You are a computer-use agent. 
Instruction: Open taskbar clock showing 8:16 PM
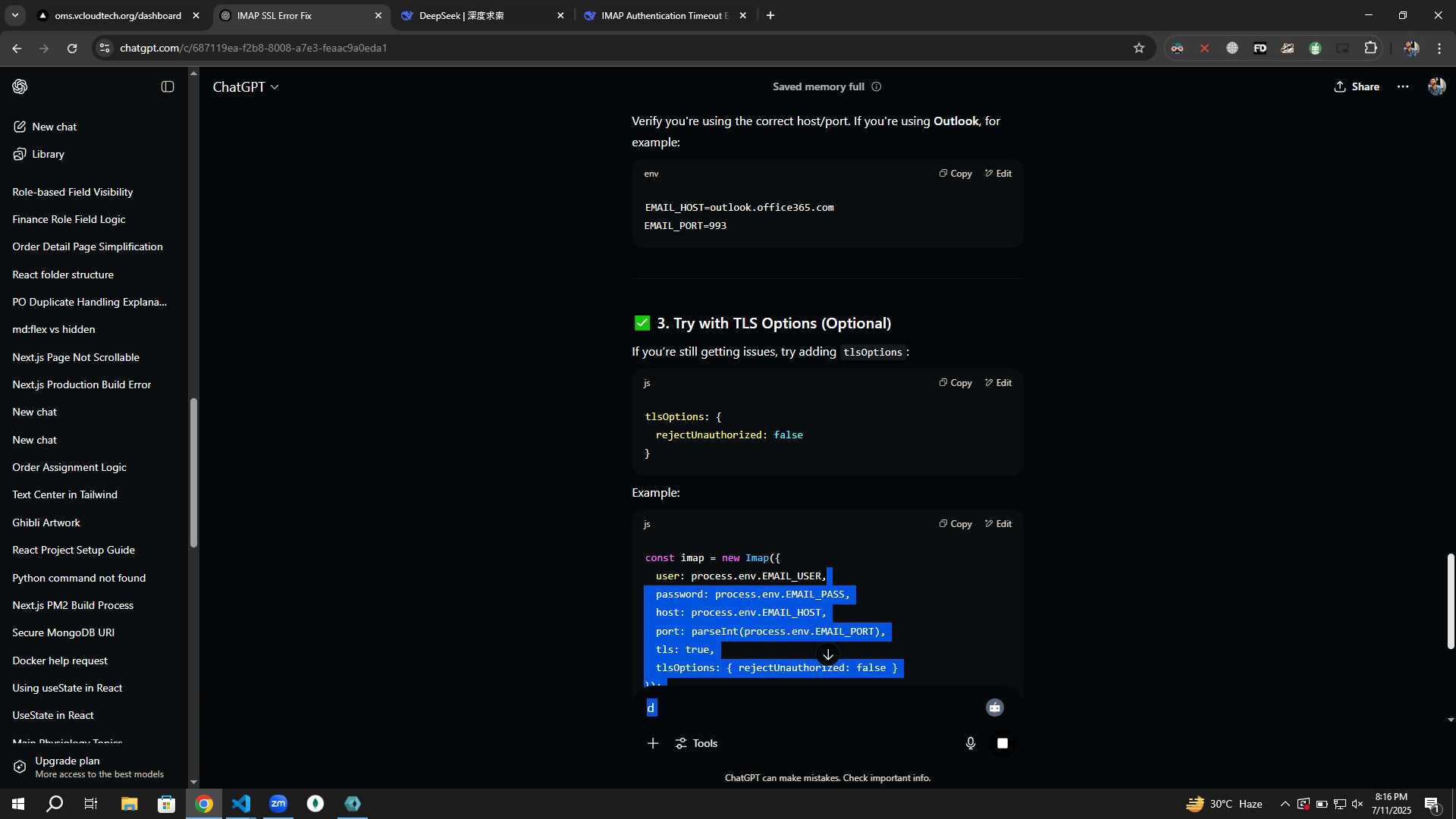click(x=1391, y=804)
